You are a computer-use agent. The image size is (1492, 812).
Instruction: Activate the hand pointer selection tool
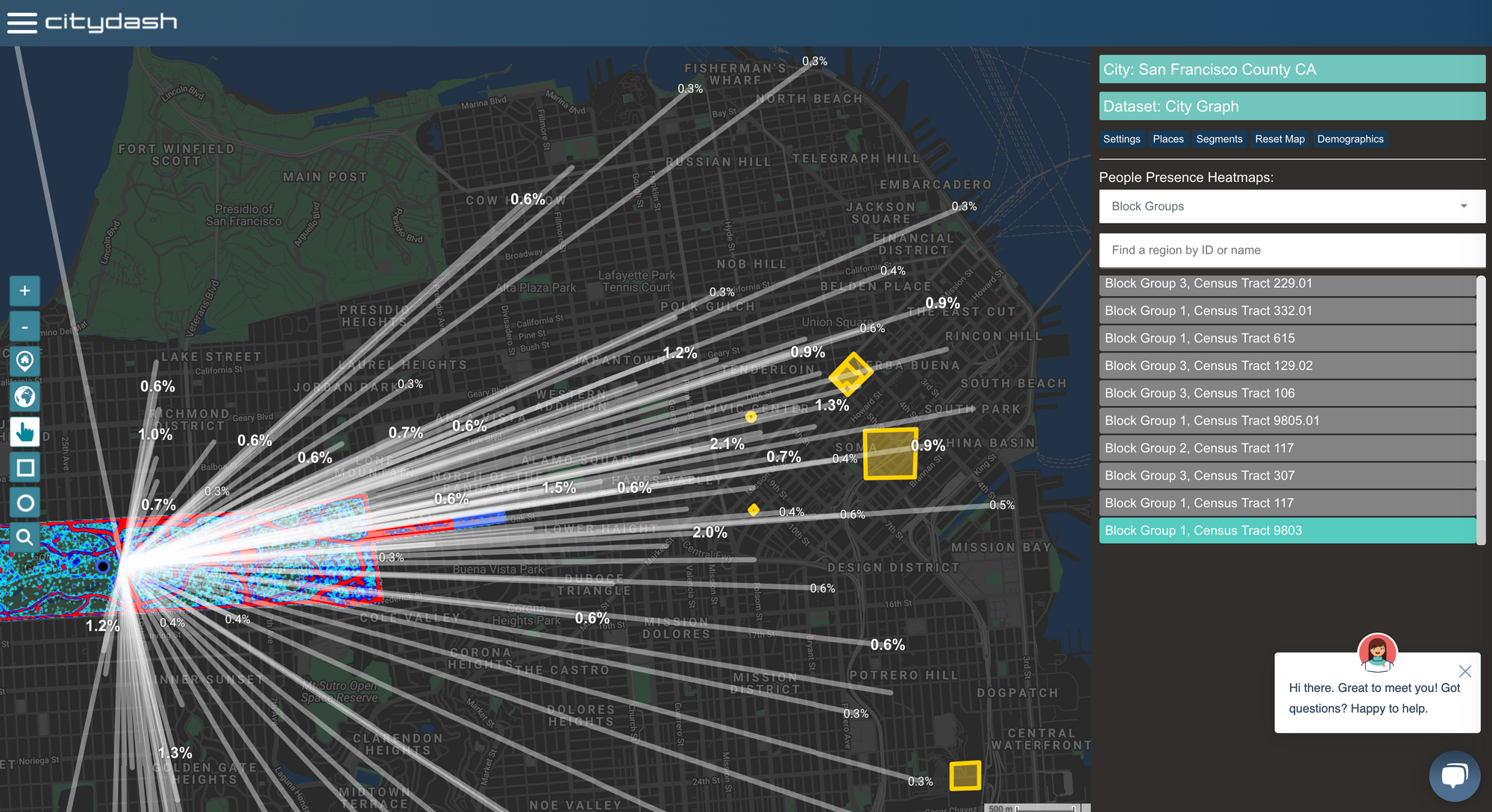[x=25, y=432]
